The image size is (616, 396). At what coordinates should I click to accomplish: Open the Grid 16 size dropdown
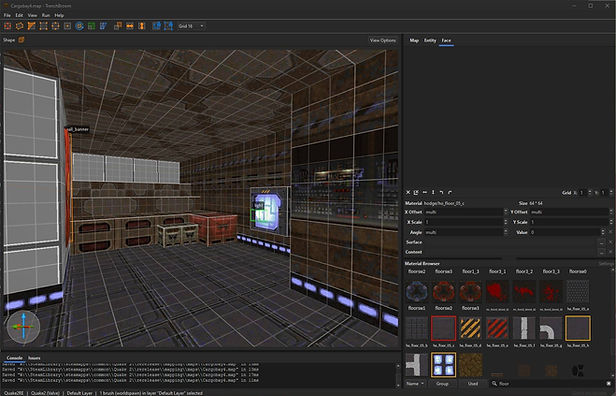[191, 26]
